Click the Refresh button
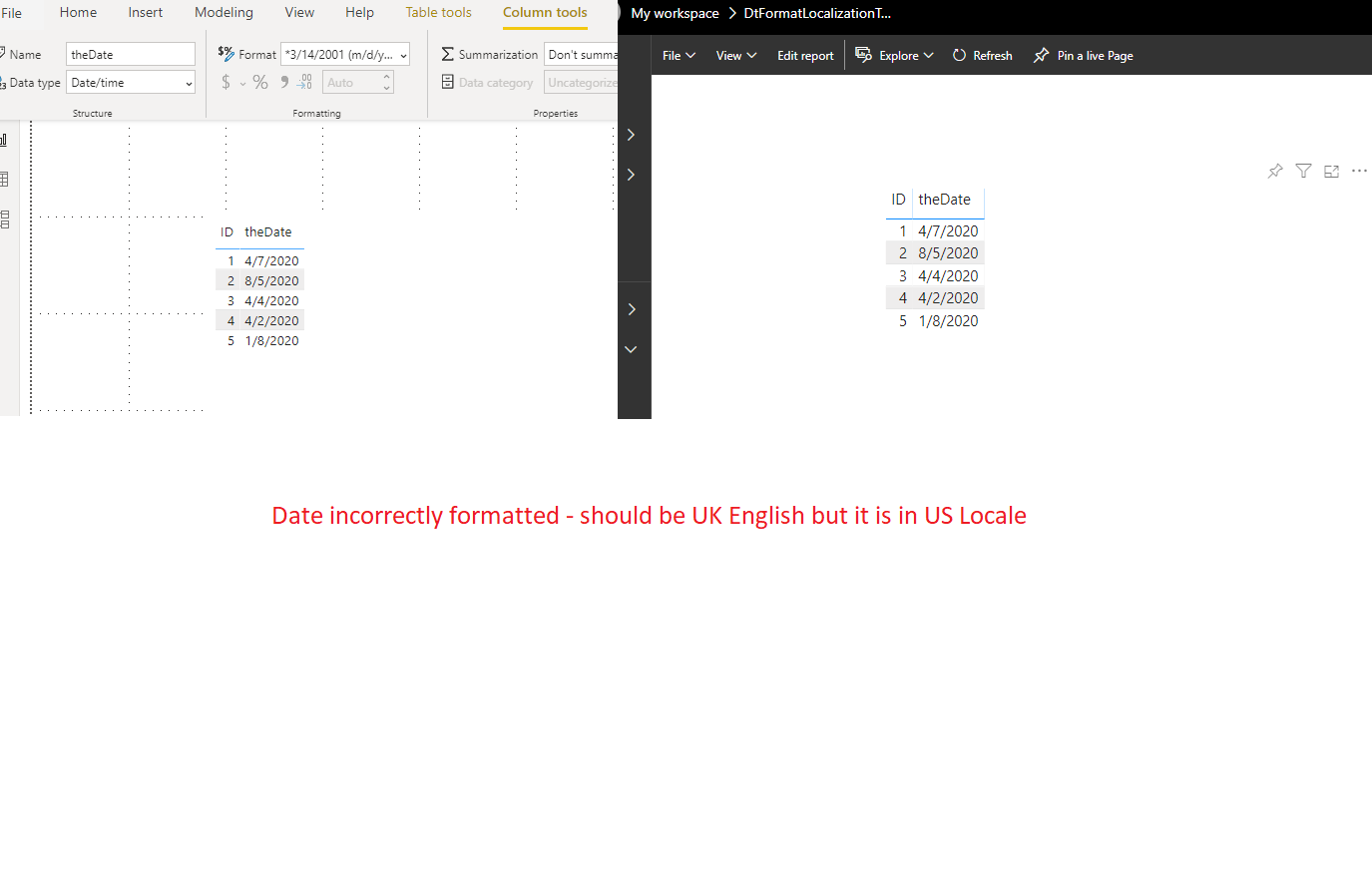1372x873 pixels. coord(982,55)
